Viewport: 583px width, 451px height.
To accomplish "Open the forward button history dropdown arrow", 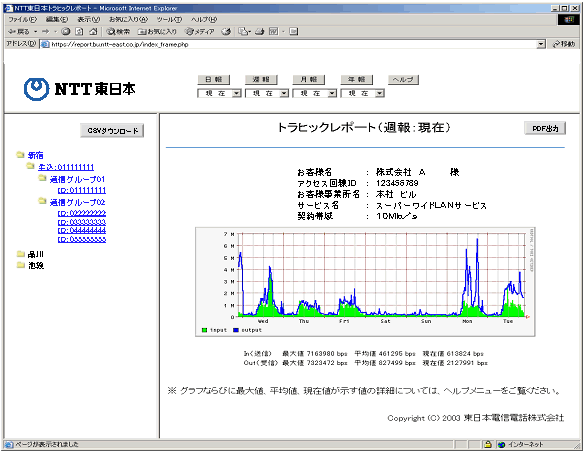I will pos(55,32).
